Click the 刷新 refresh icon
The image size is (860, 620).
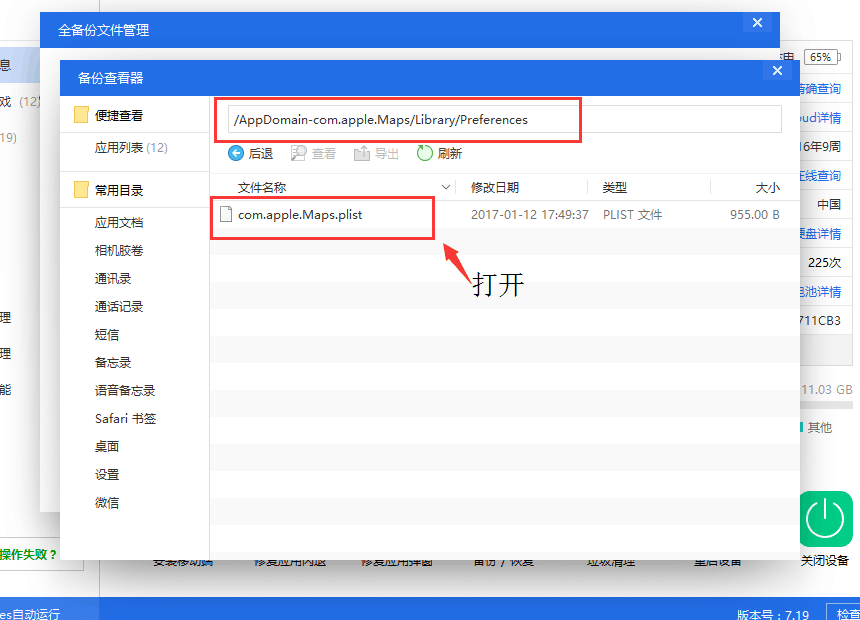pos(425,153)
